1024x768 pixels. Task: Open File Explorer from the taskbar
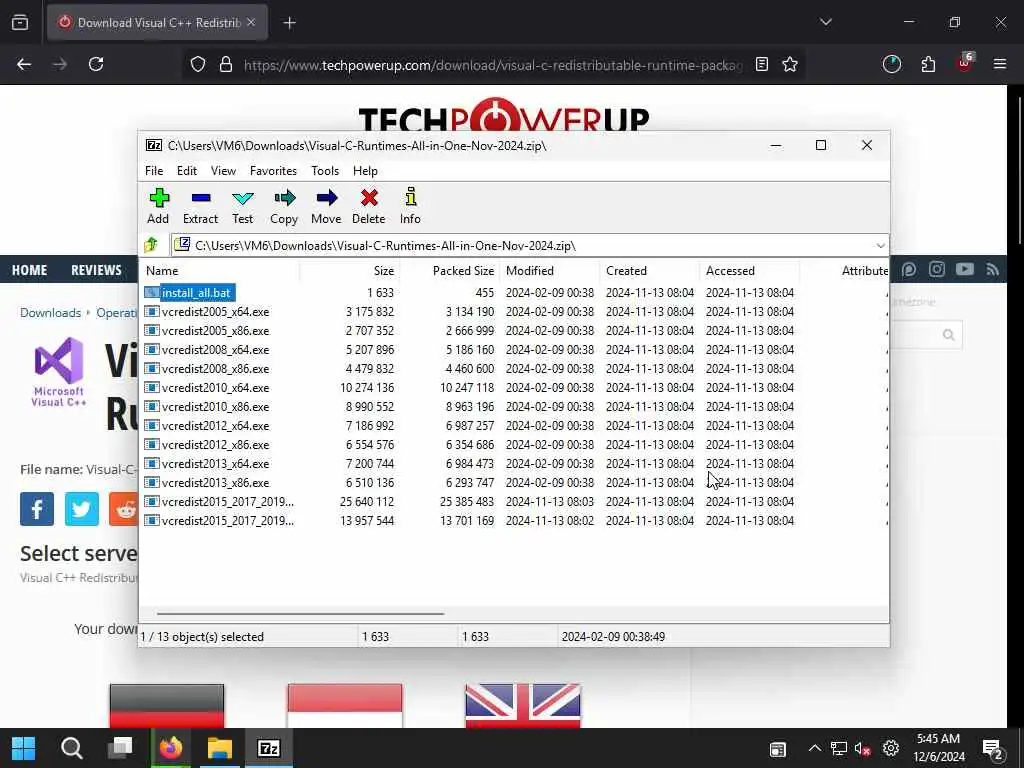[220, 748]
